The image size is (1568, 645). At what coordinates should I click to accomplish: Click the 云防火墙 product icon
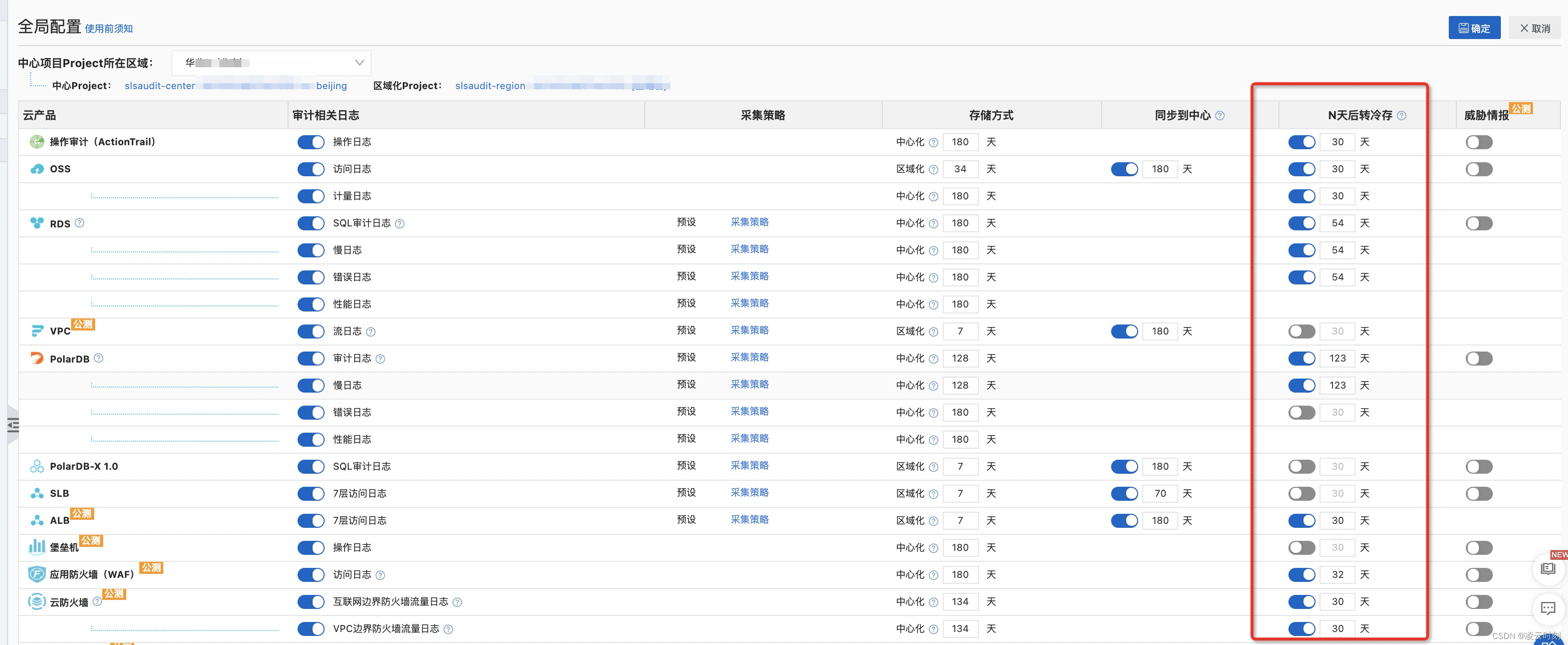(x=37, y=602)
